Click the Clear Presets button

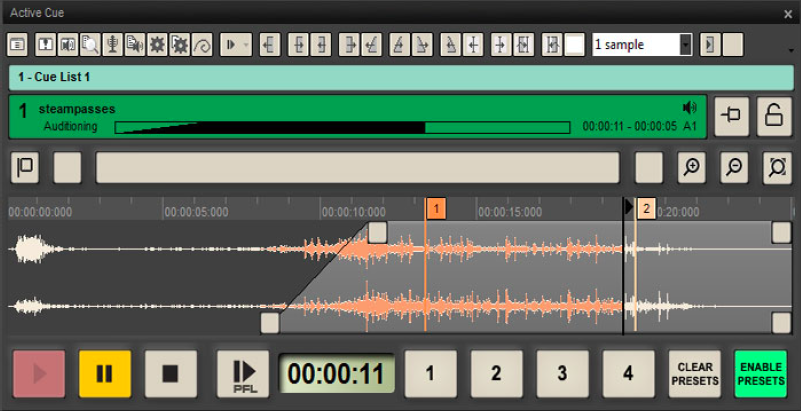(694, 374)
